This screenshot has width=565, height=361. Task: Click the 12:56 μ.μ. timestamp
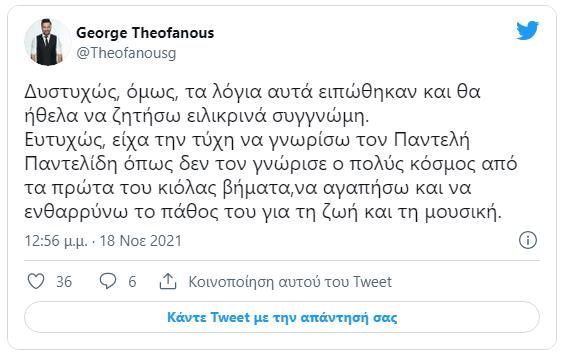56,241
